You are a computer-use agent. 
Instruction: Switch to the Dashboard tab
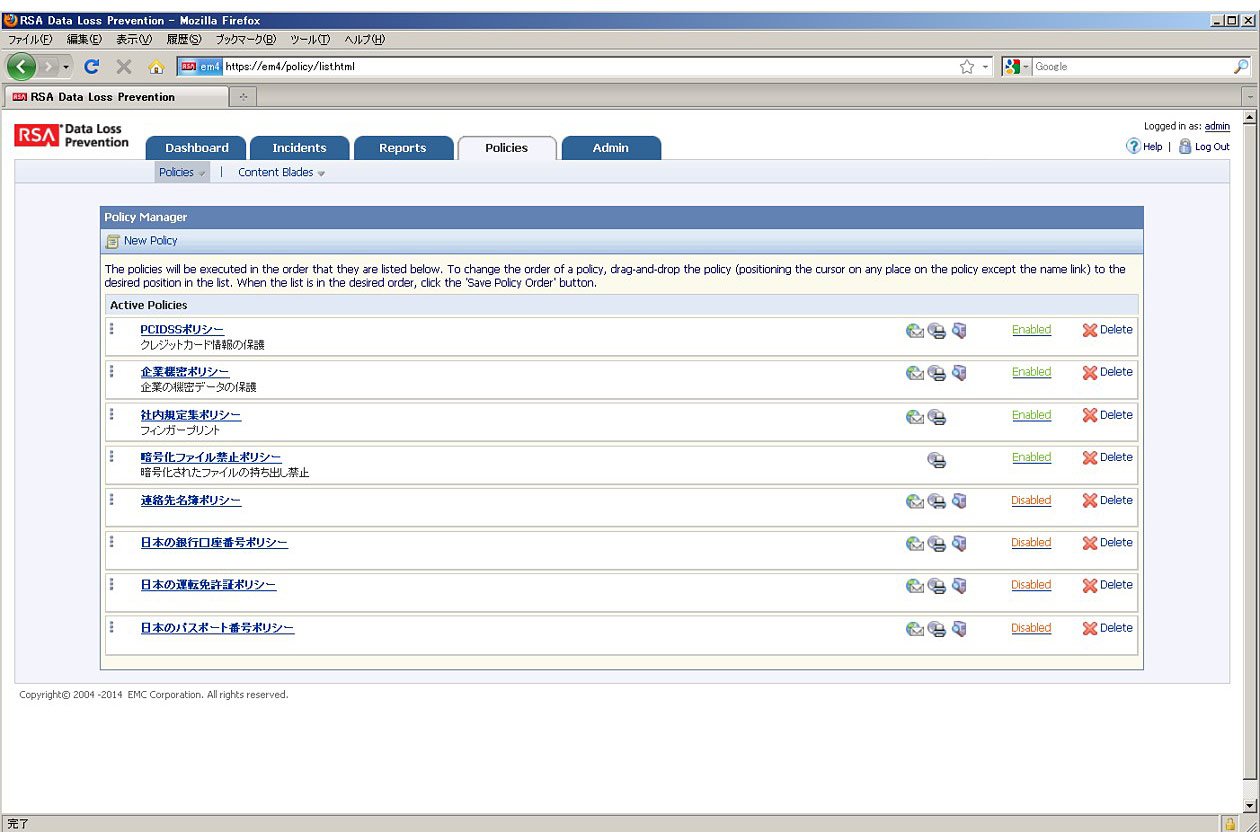pyautogui.click(x=196, y=148)
